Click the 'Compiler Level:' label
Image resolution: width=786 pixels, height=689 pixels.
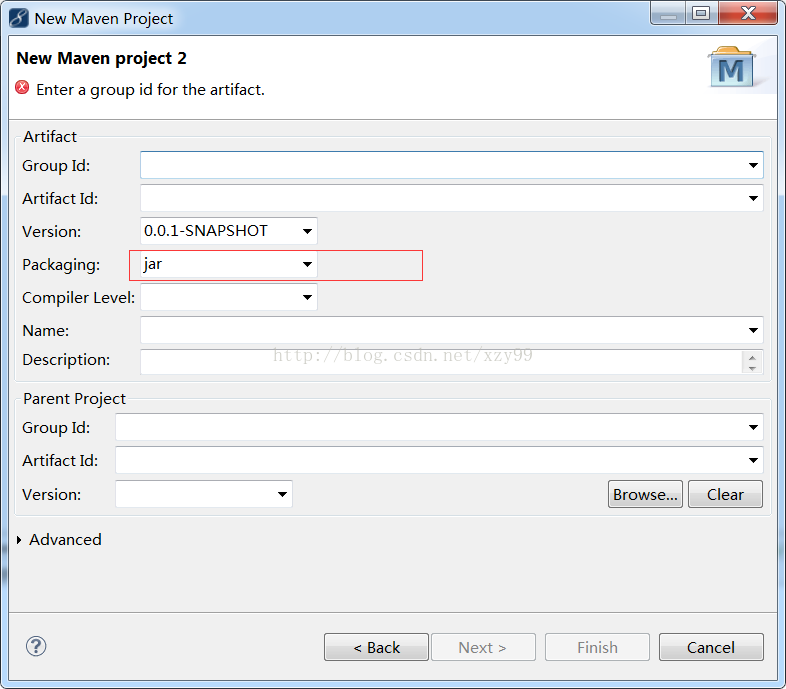click(x=79, y=298)
